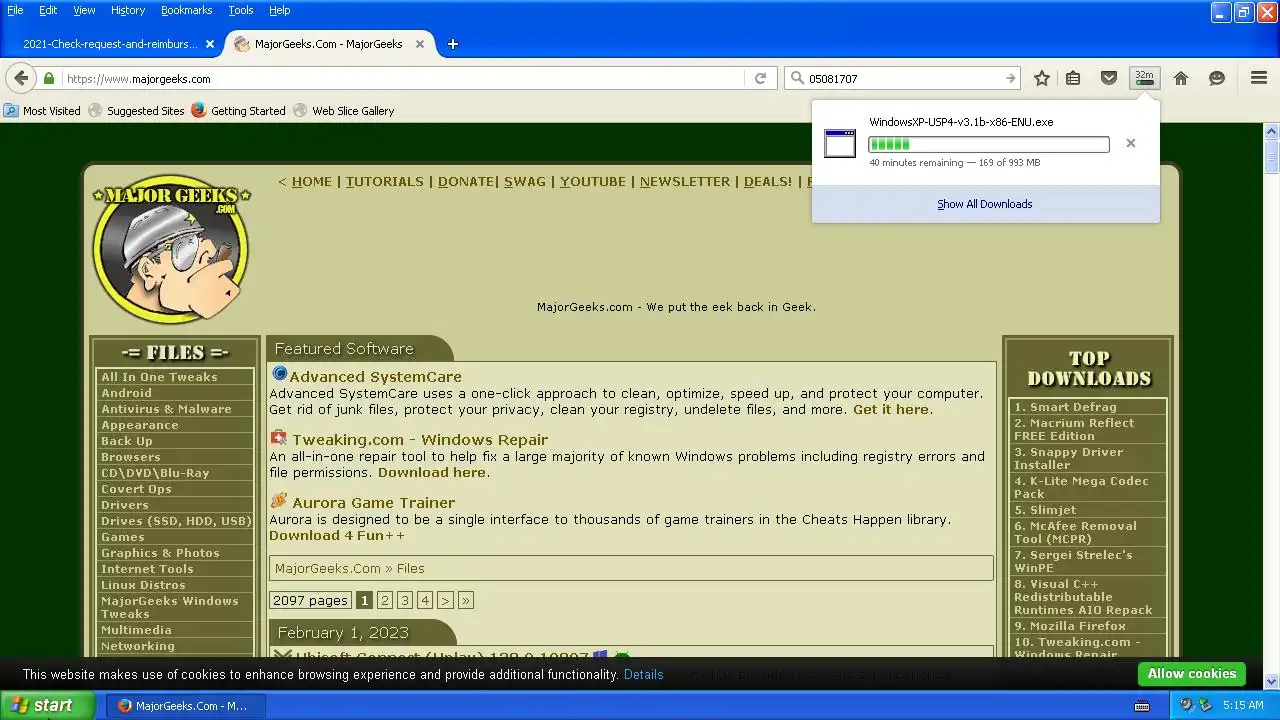Bookmark this page with the star icon

point(1042,78)
